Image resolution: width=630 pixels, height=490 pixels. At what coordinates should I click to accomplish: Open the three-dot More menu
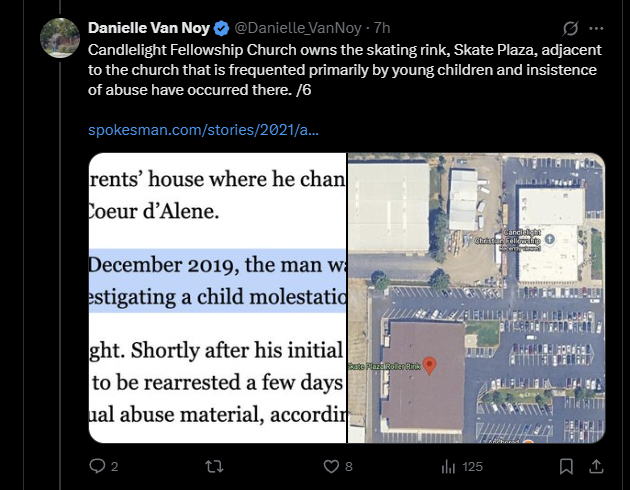coord(597,28)
